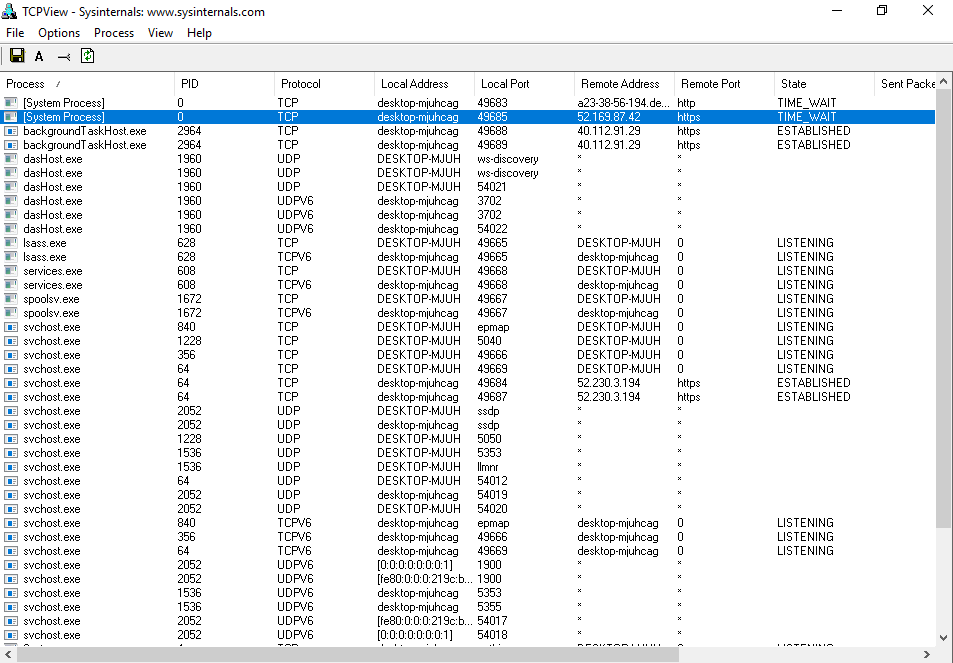This screenshot has width=953, height=663.
Task: Click local port 54017 cell
Action: (x=492, y=620)
